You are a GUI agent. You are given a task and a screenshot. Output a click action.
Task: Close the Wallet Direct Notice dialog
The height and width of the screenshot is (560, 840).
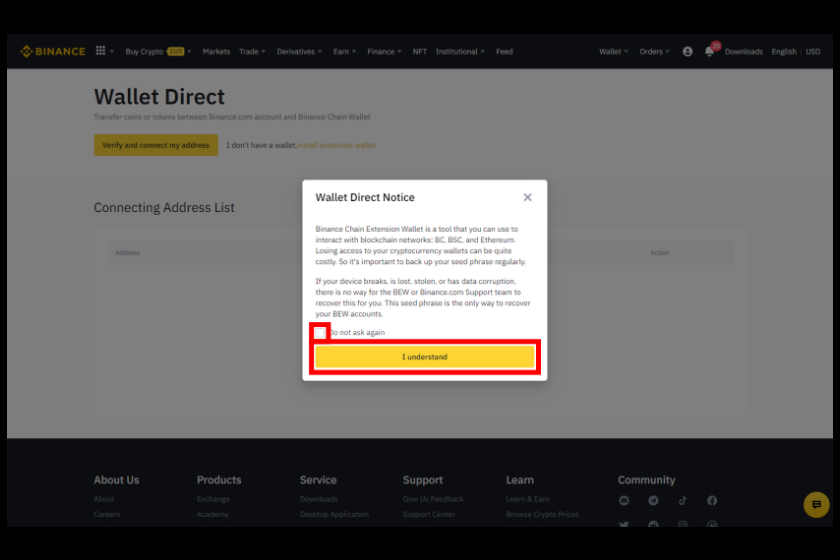point(528,197)
